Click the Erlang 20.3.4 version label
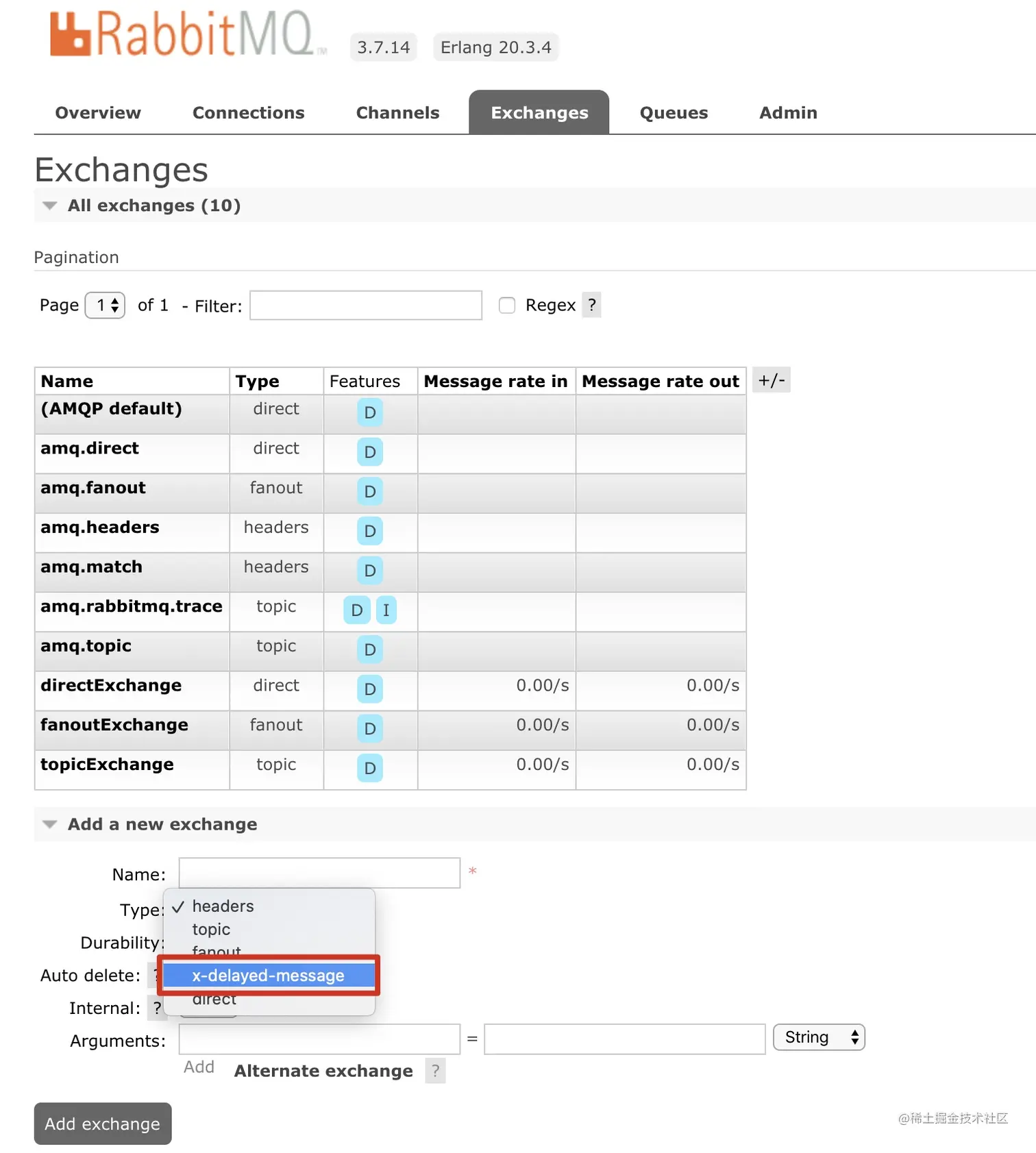This screenshot has height=1153, width=1036. [x=496, y=47]
